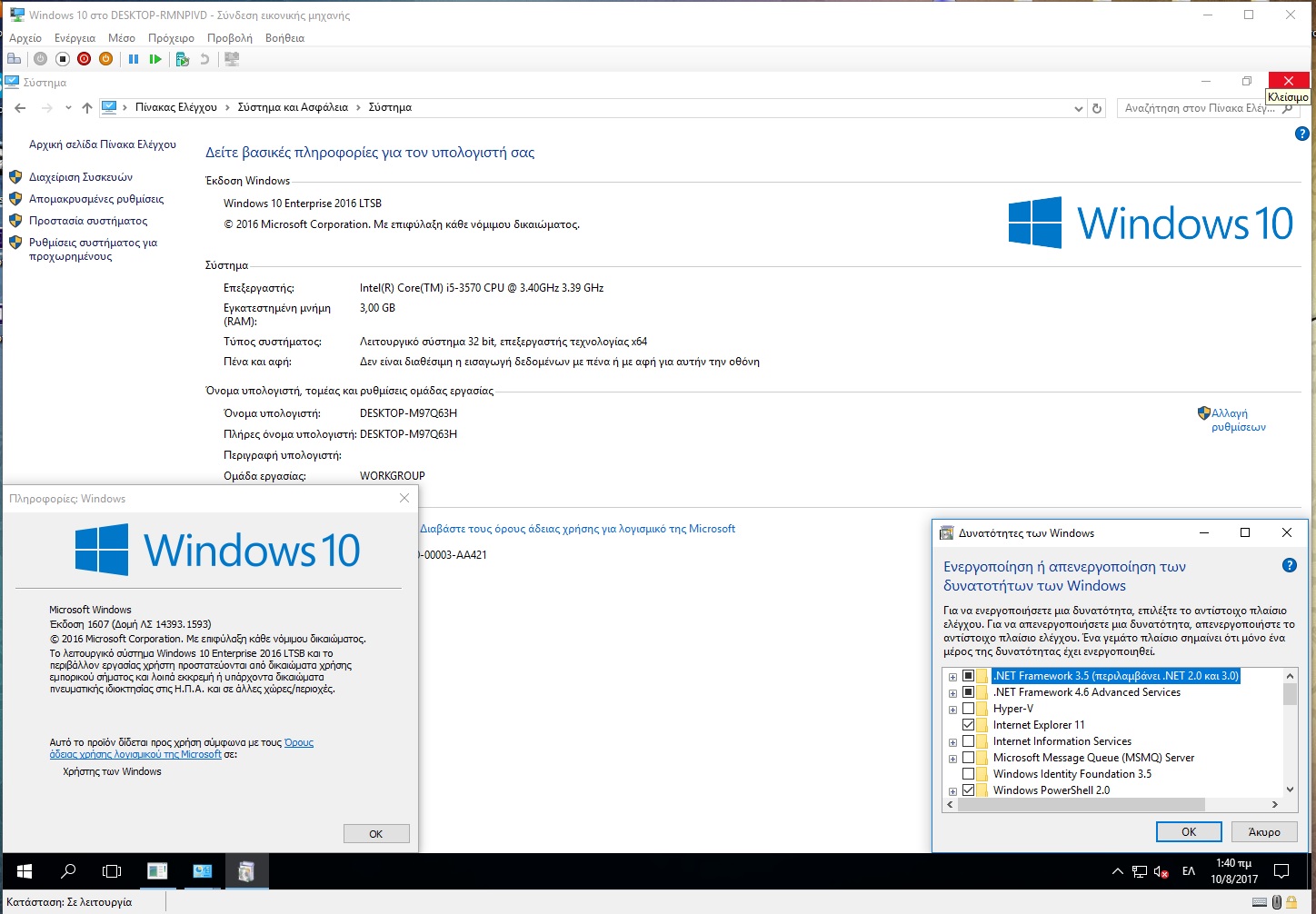The height and width of the screenshot is (914, 1316).
Task: Switch to Windows Features taskbar icon
Action: click(x=245, y=871)
